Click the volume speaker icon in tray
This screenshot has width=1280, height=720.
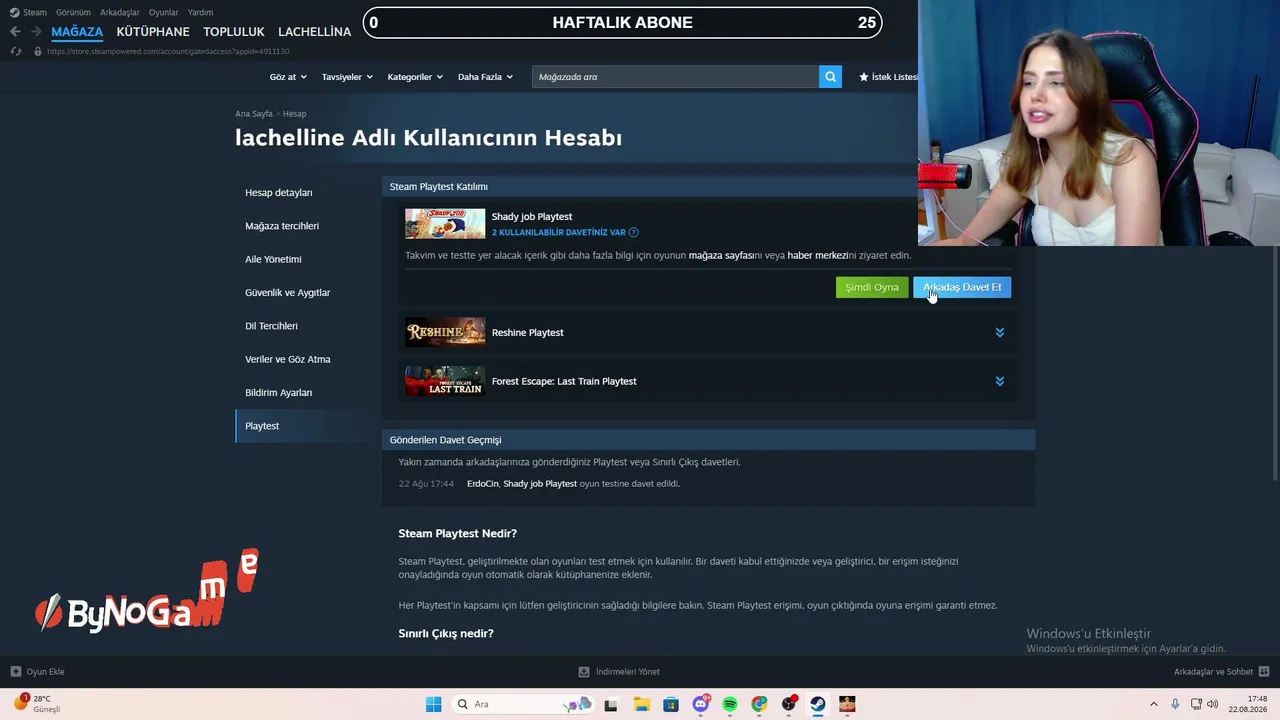coord(1214,704)
